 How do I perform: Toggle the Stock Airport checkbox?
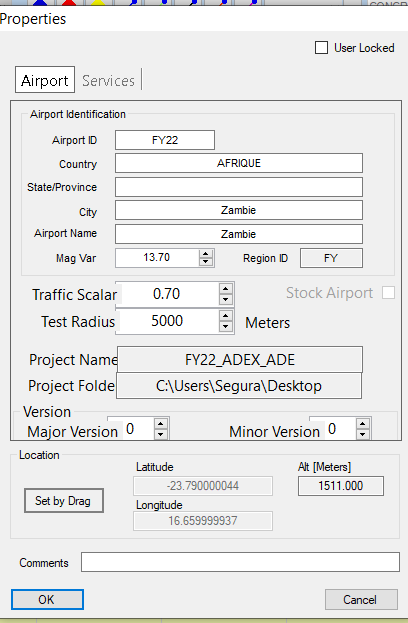pyautogui.click(x=388, y=293)
